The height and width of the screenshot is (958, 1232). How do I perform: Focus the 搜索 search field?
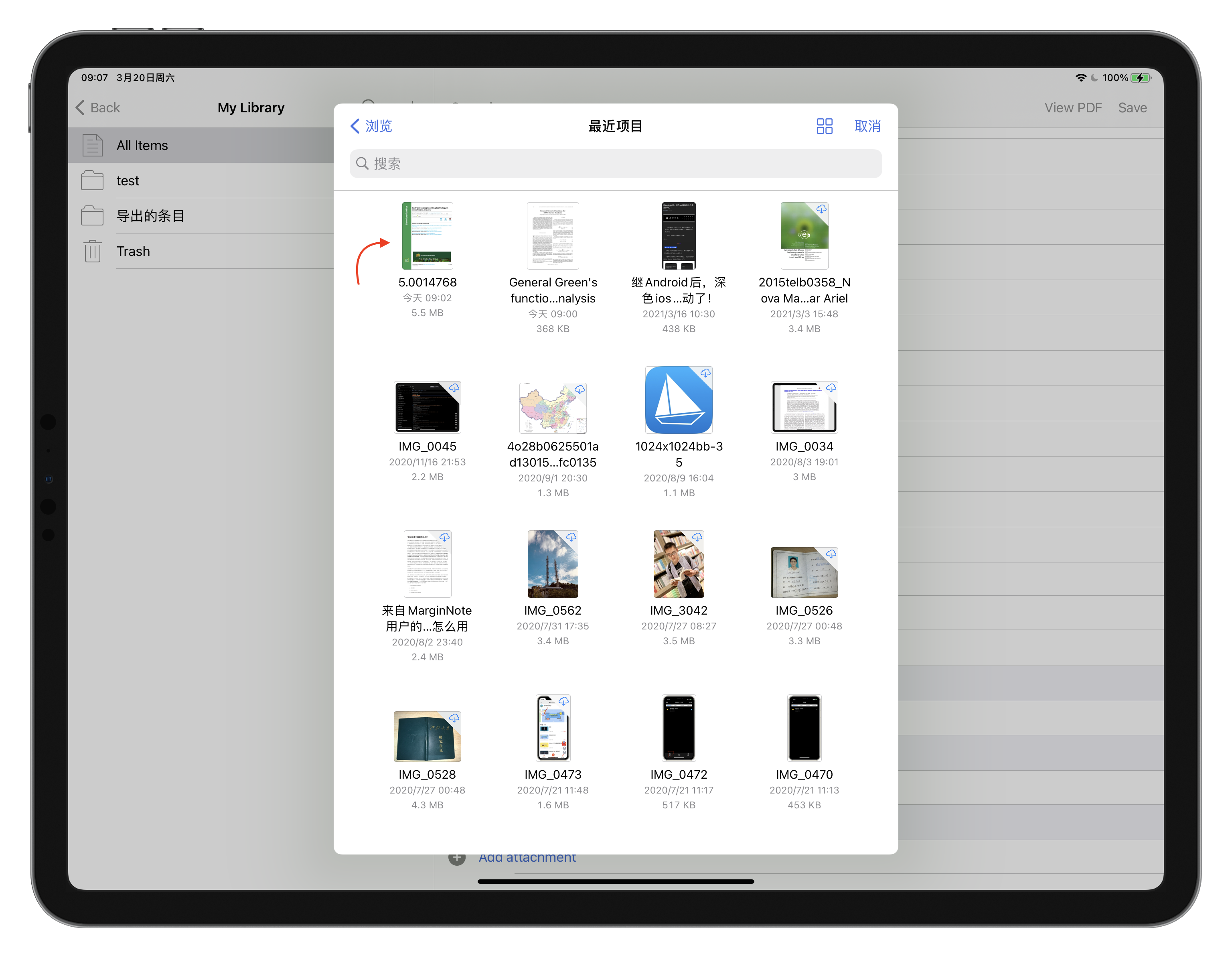(x=616, y=164)
